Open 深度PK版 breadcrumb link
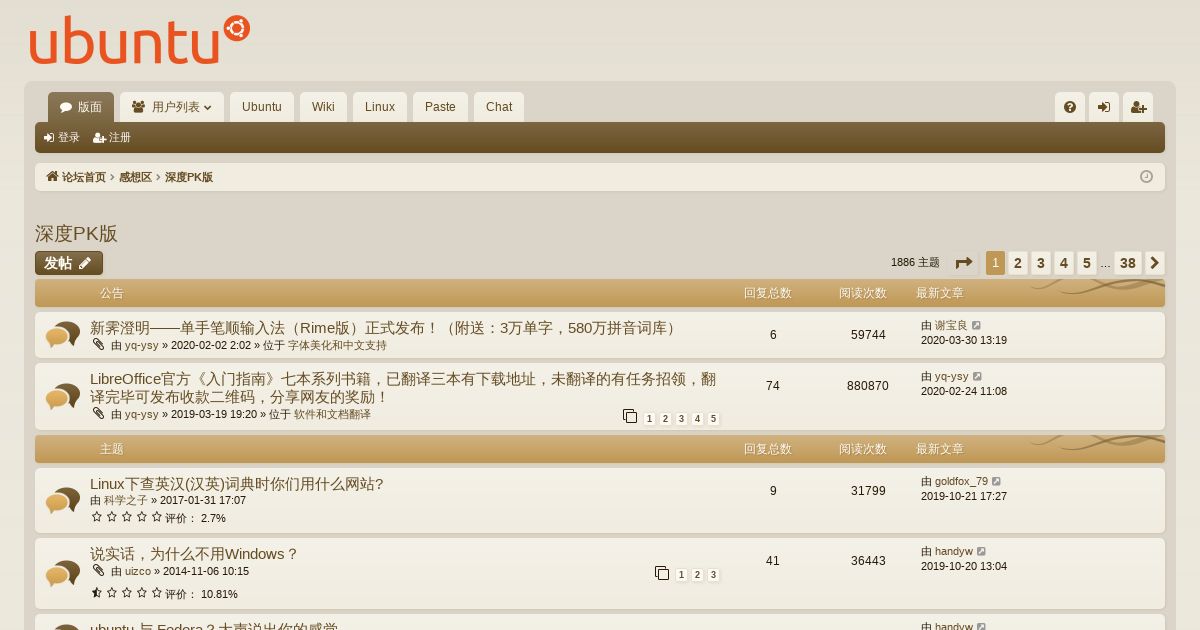 tap(189, 177)
